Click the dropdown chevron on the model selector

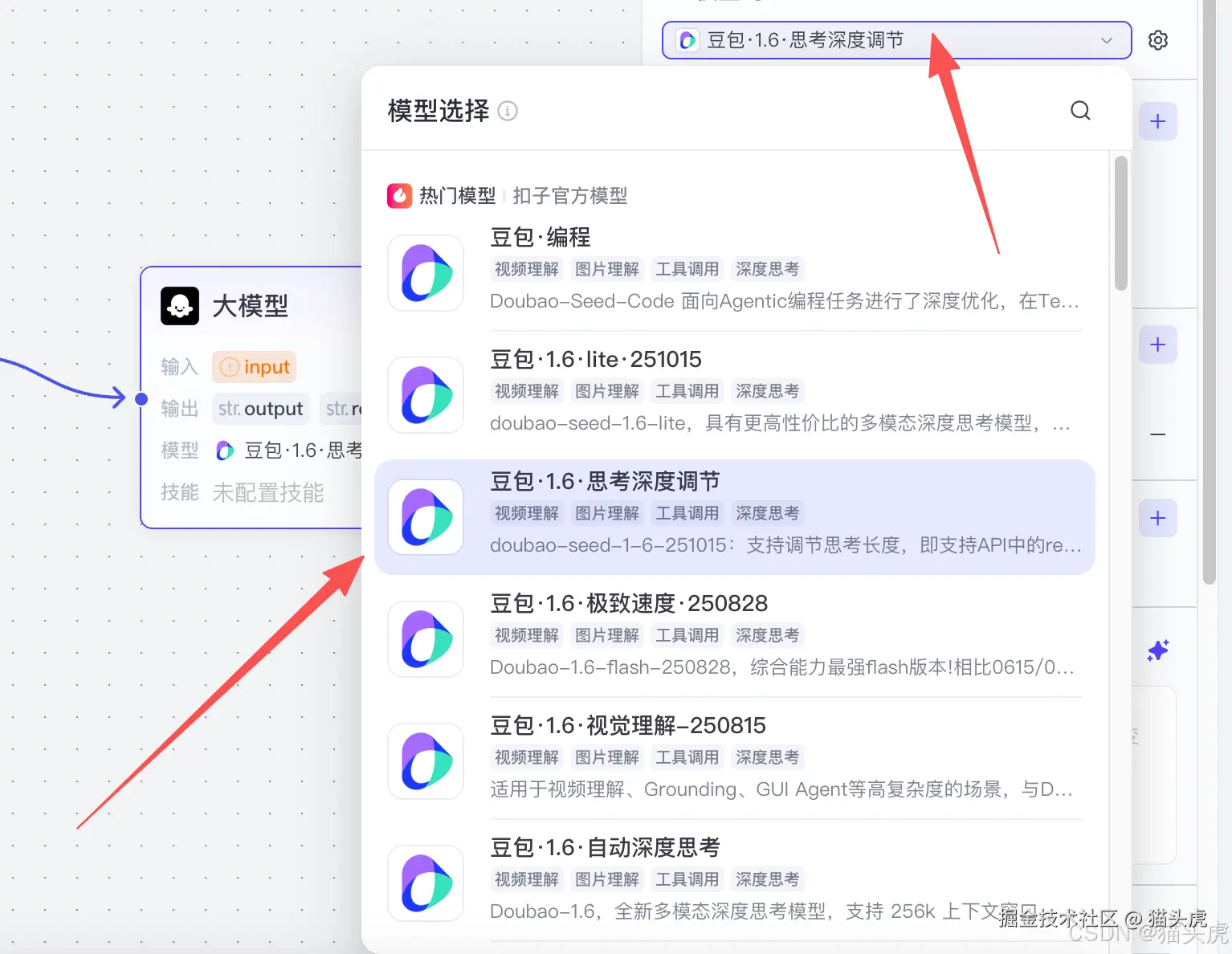1107,39
